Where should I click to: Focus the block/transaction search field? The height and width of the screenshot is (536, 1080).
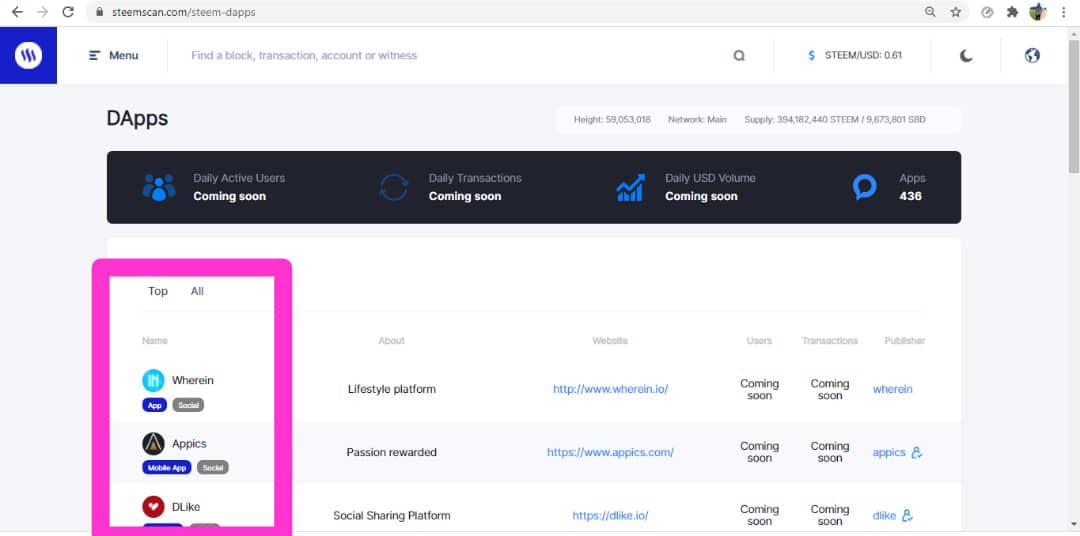[455, 55]
